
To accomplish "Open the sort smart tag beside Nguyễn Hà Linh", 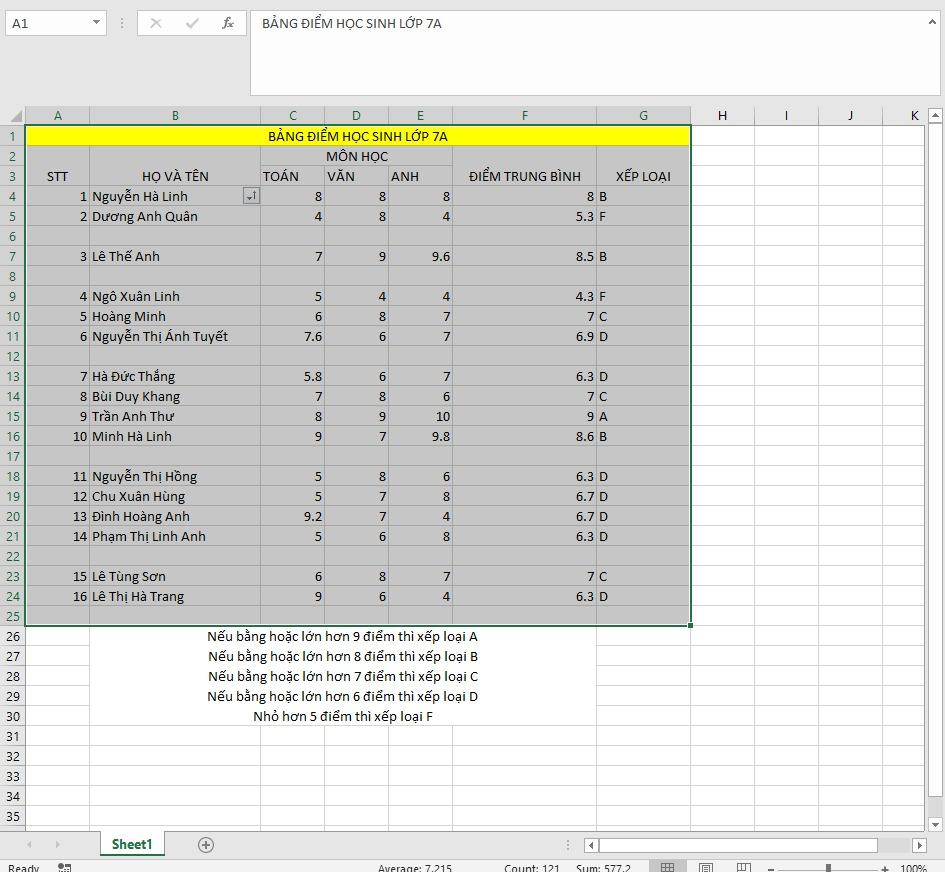I will [x=250, y=196].
